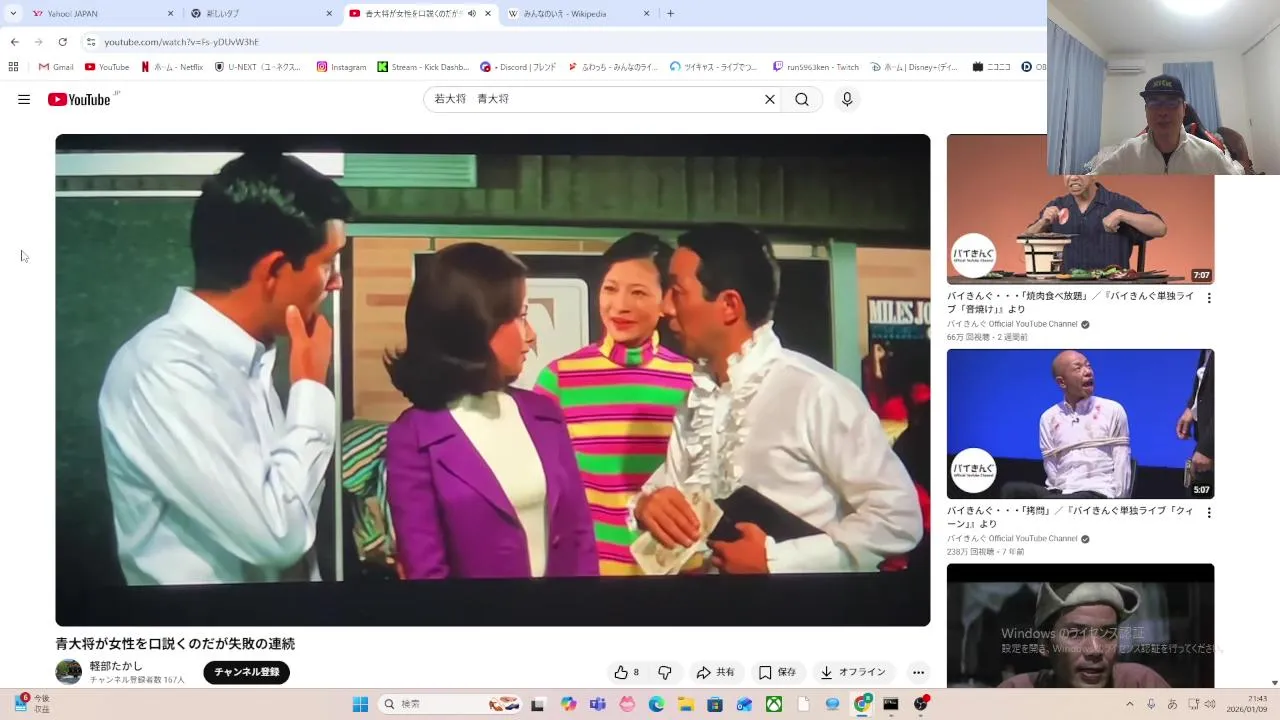Click the taskbar 検索 search box
The height and width of the screenshot is (720, 1280).
[x=450, y=704]
